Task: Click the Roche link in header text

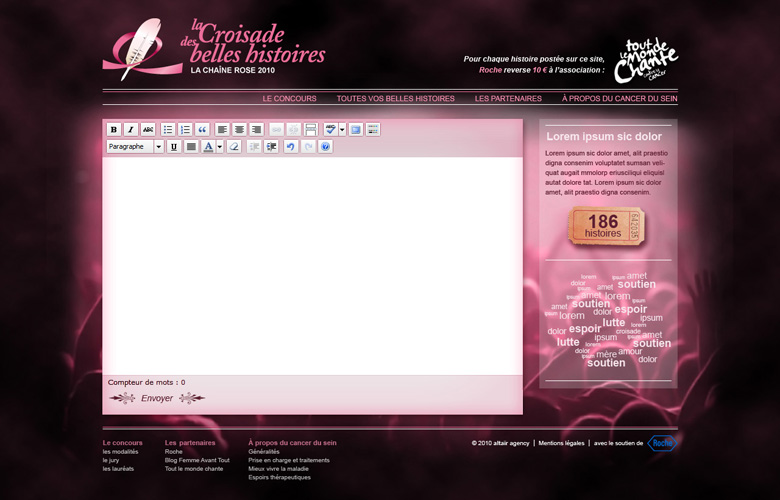Action: coord(490,70)
